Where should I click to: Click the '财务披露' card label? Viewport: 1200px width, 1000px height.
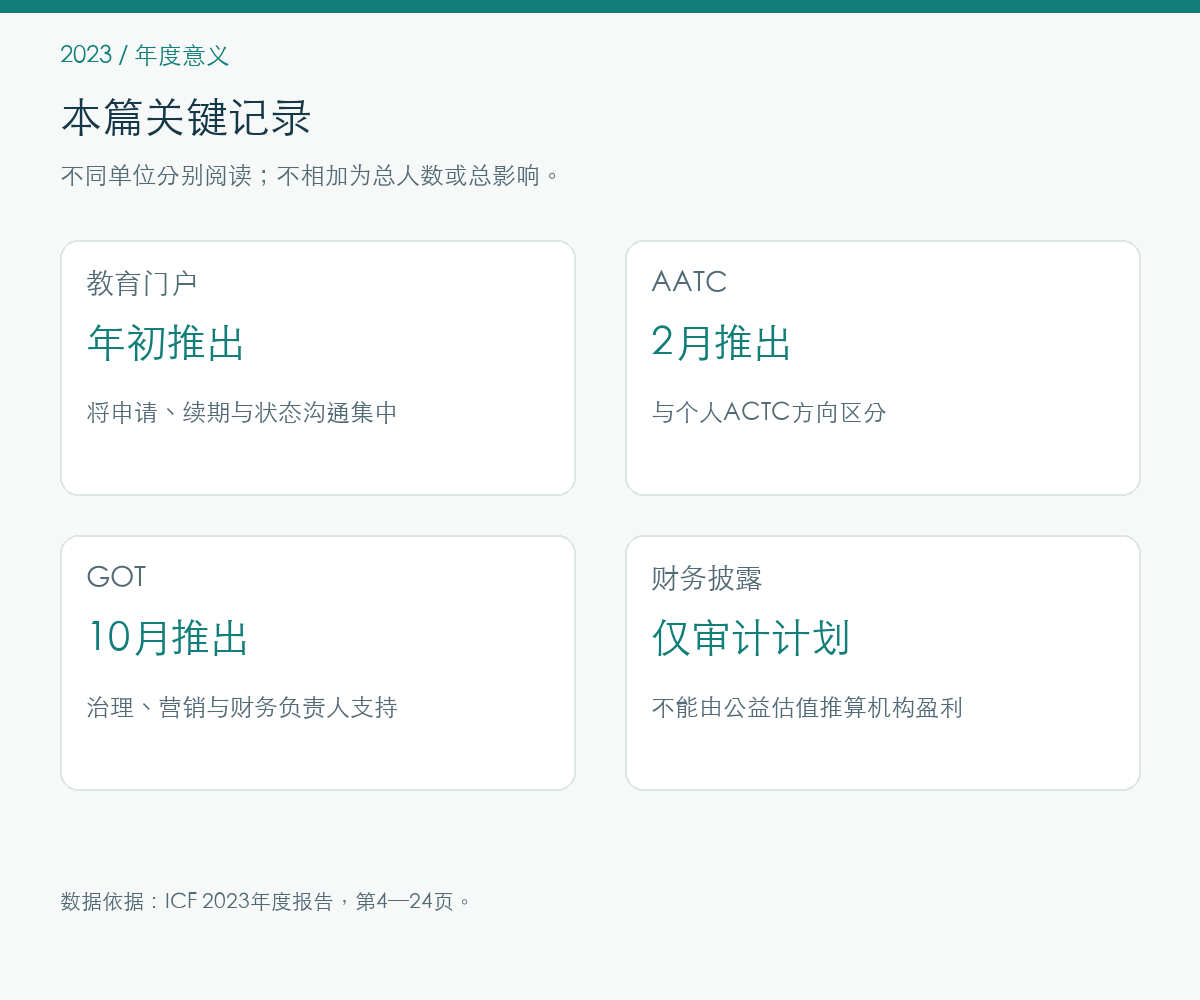[x=707, y=578]
